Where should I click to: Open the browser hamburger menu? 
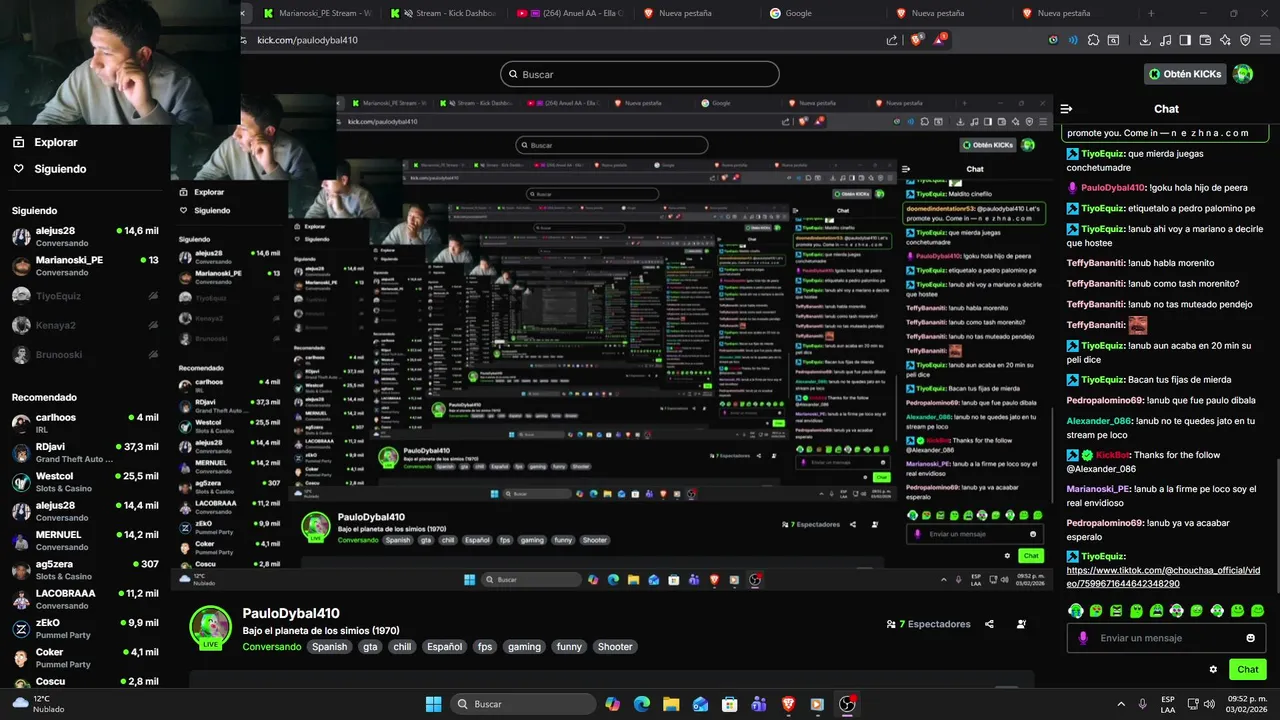tap(1265, 40)
